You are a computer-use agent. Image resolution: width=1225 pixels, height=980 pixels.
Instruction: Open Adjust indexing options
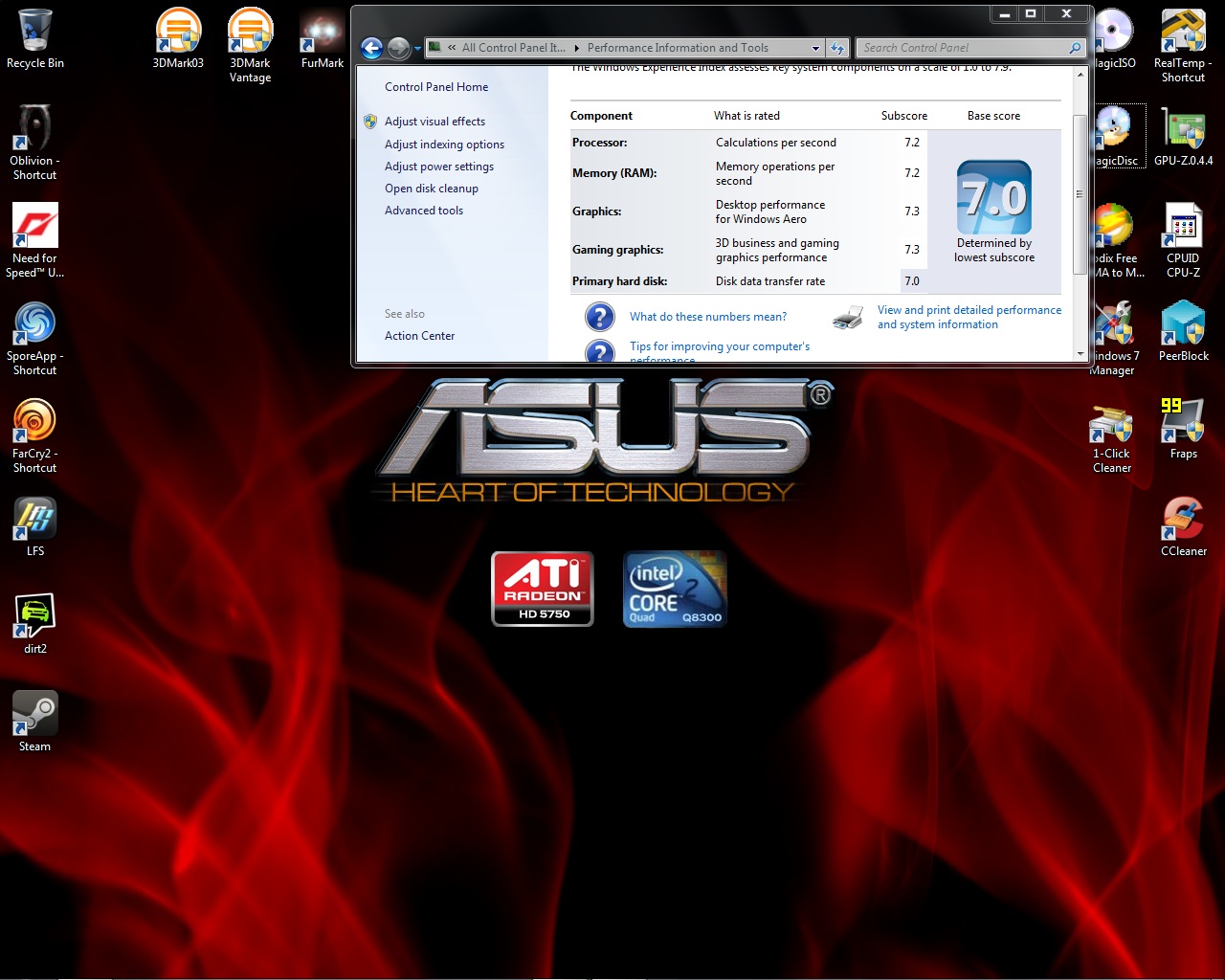[444, 145]
